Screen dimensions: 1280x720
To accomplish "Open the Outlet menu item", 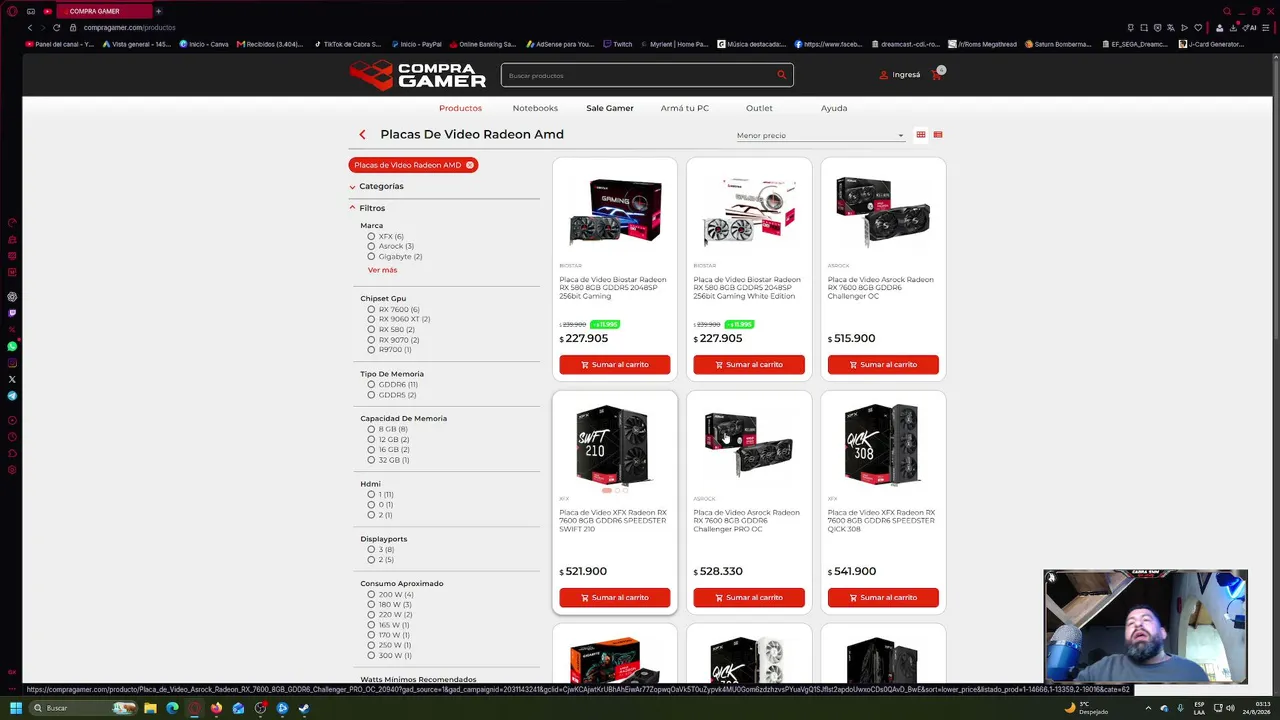I will pos(759,108).
